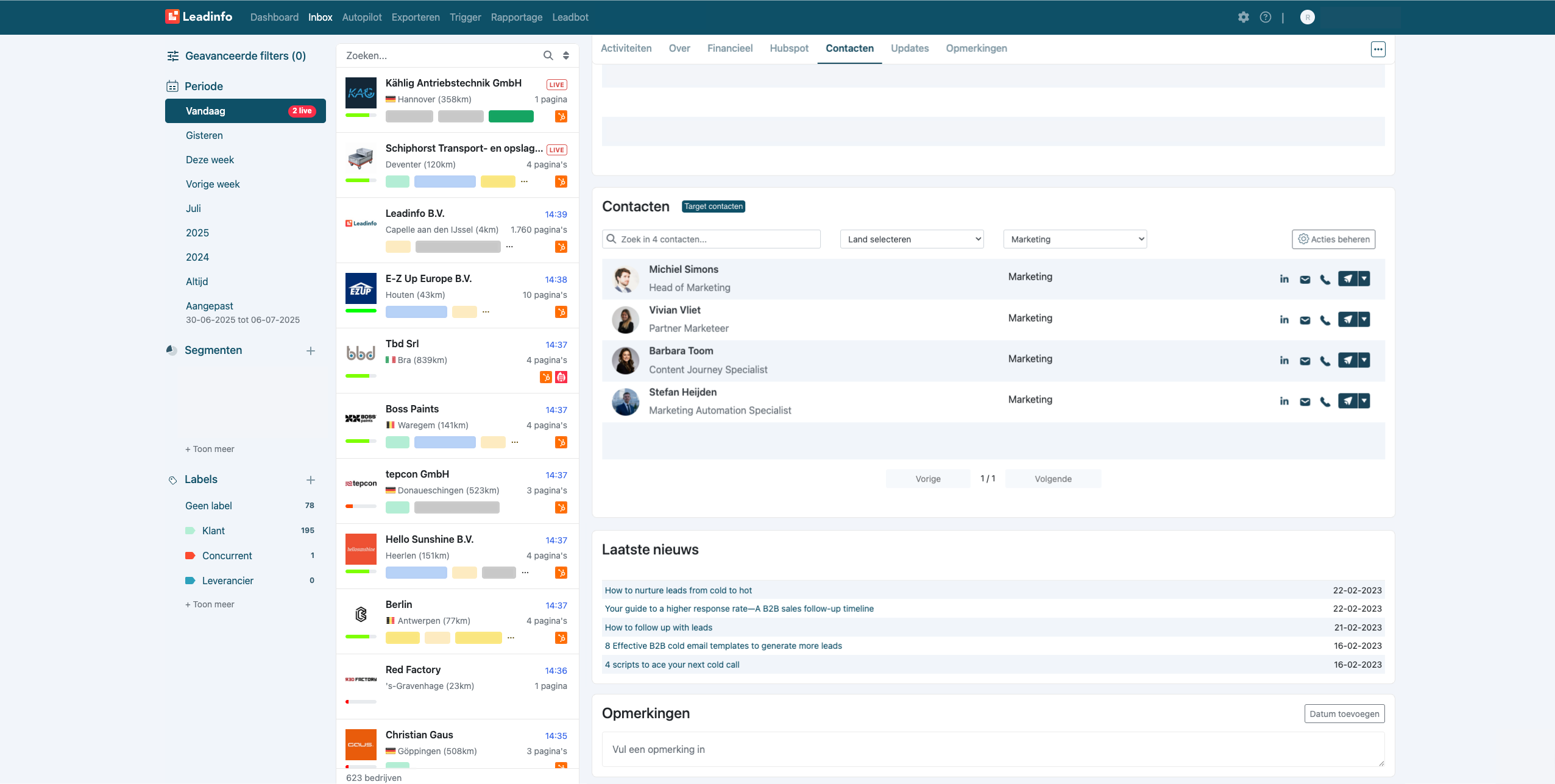
Task: Go to Vorige contacts page
Action: [927, 479]
